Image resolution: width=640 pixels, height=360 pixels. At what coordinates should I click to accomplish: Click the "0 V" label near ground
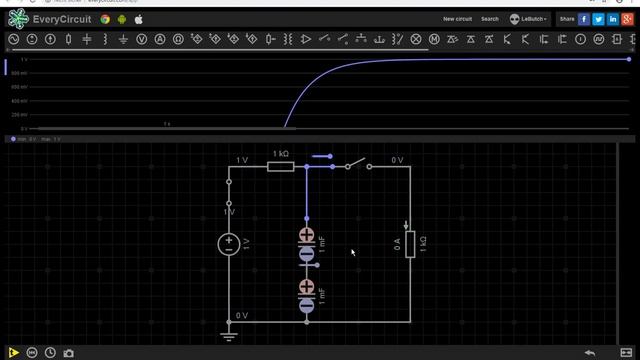pos(242,316)
